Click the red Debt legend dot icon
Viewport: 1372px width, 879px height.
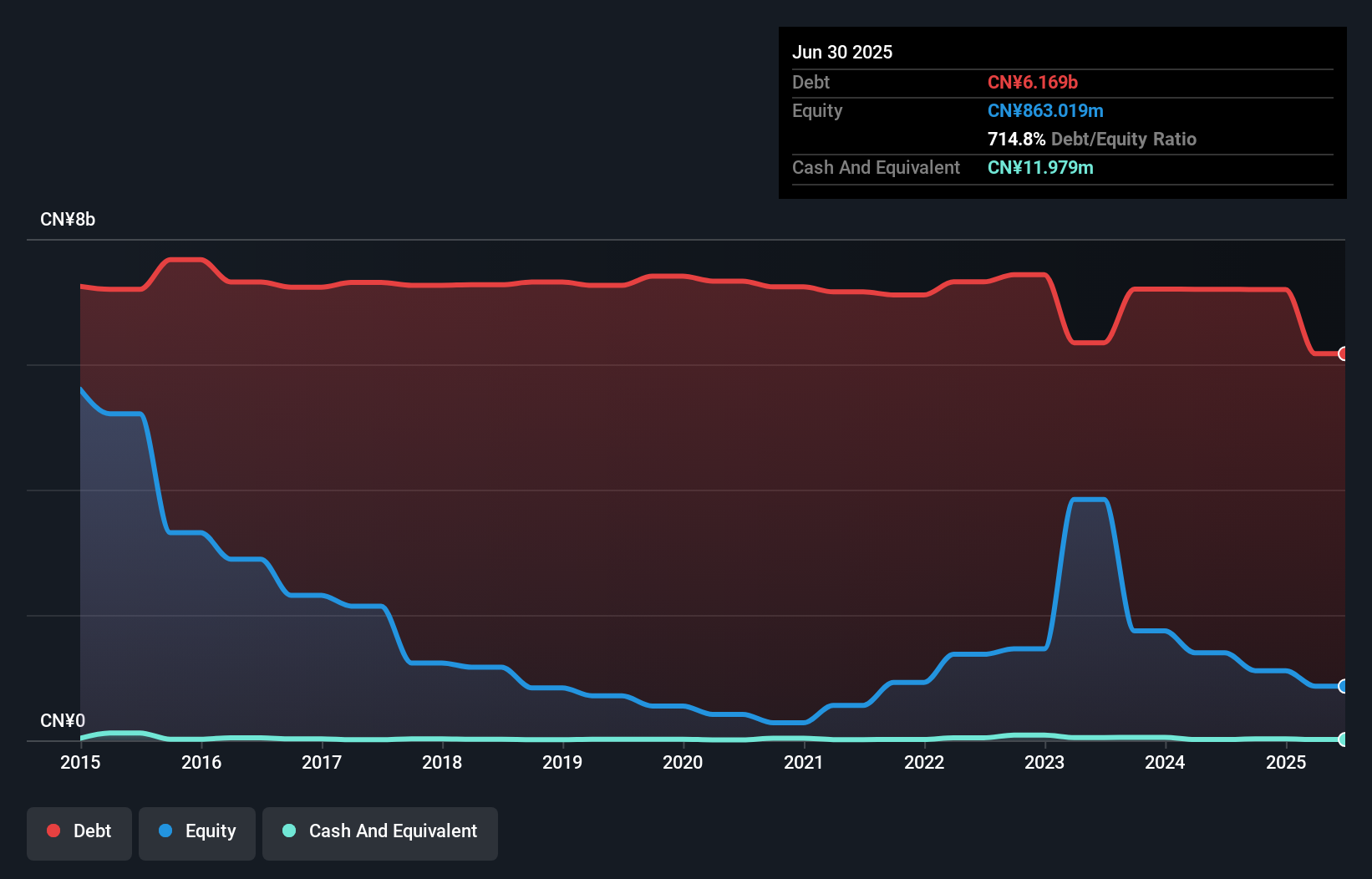pyautogui.click(x=53, y=831)
